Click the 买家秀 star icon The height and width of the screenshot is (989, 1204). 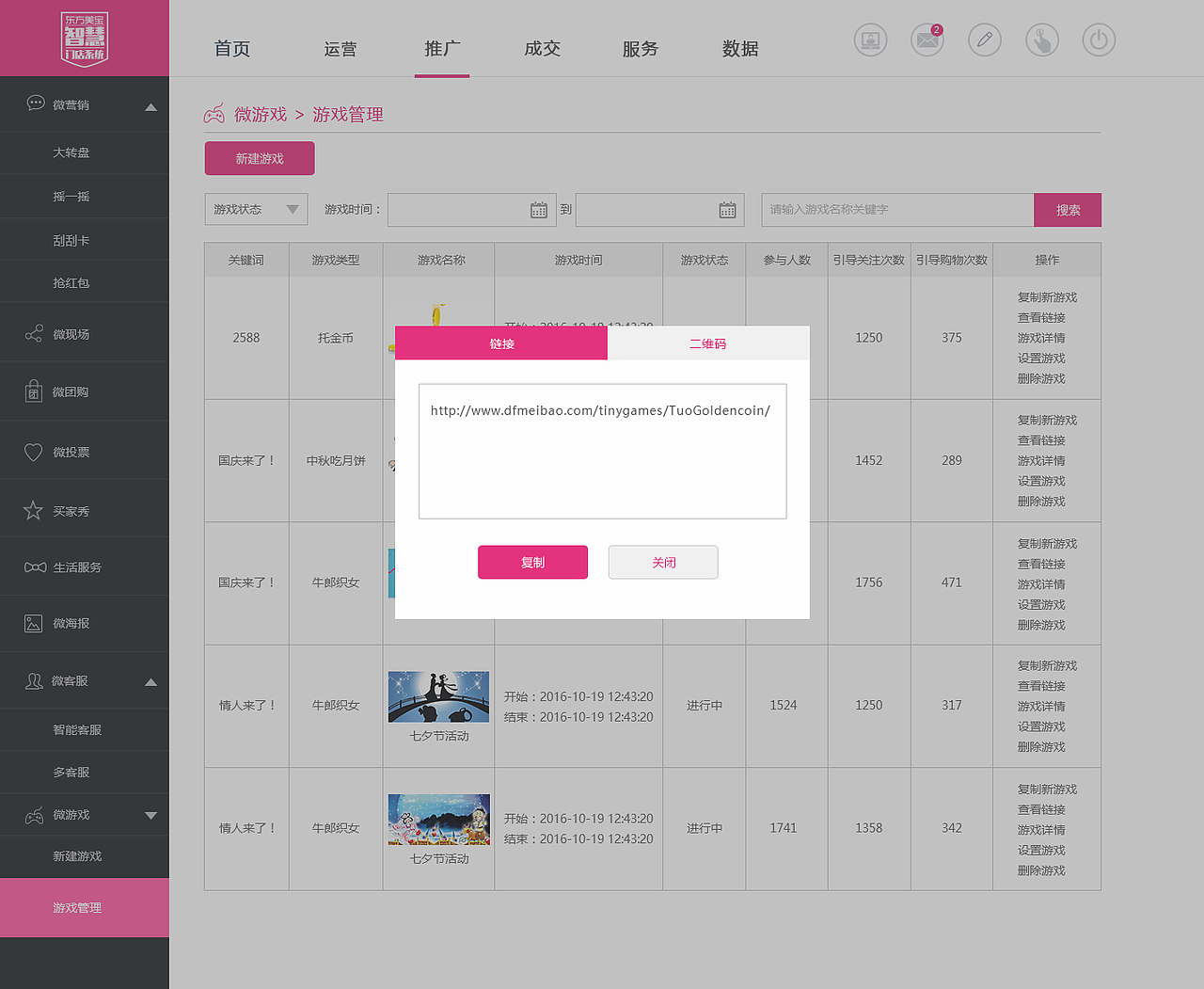coord(33,511)
